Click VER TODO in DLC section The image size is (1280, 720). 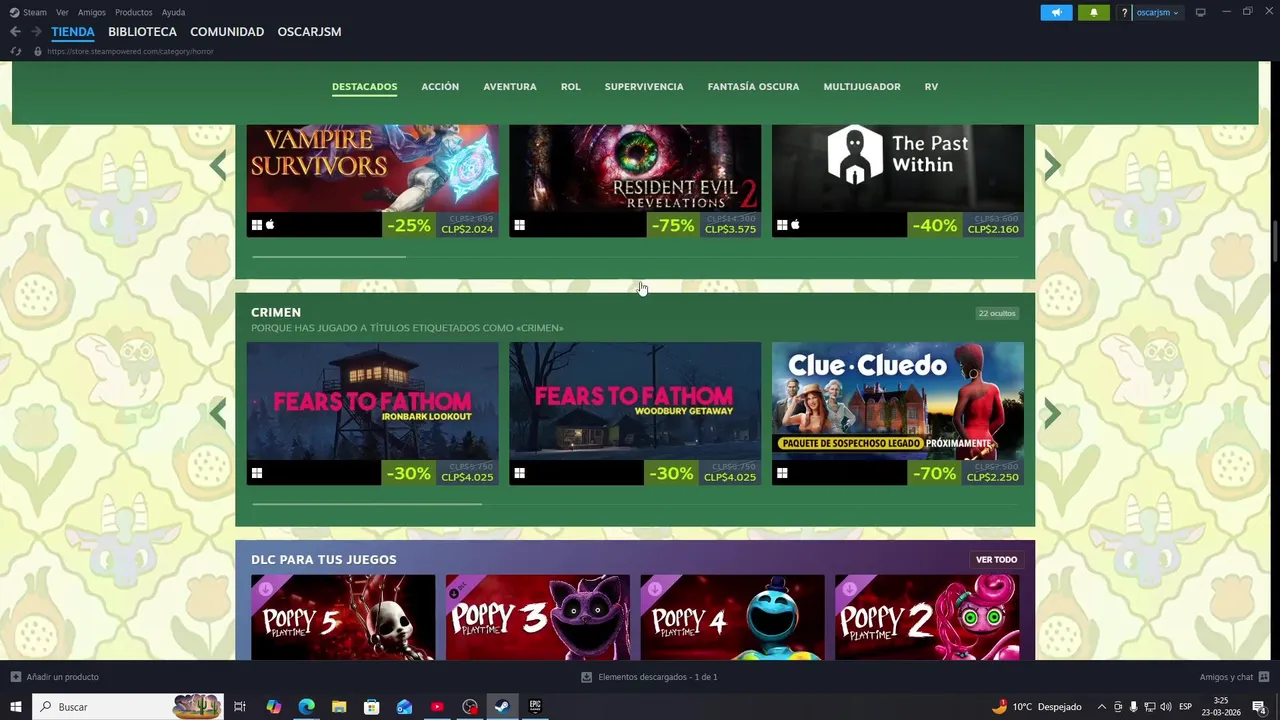coord(996,560)
